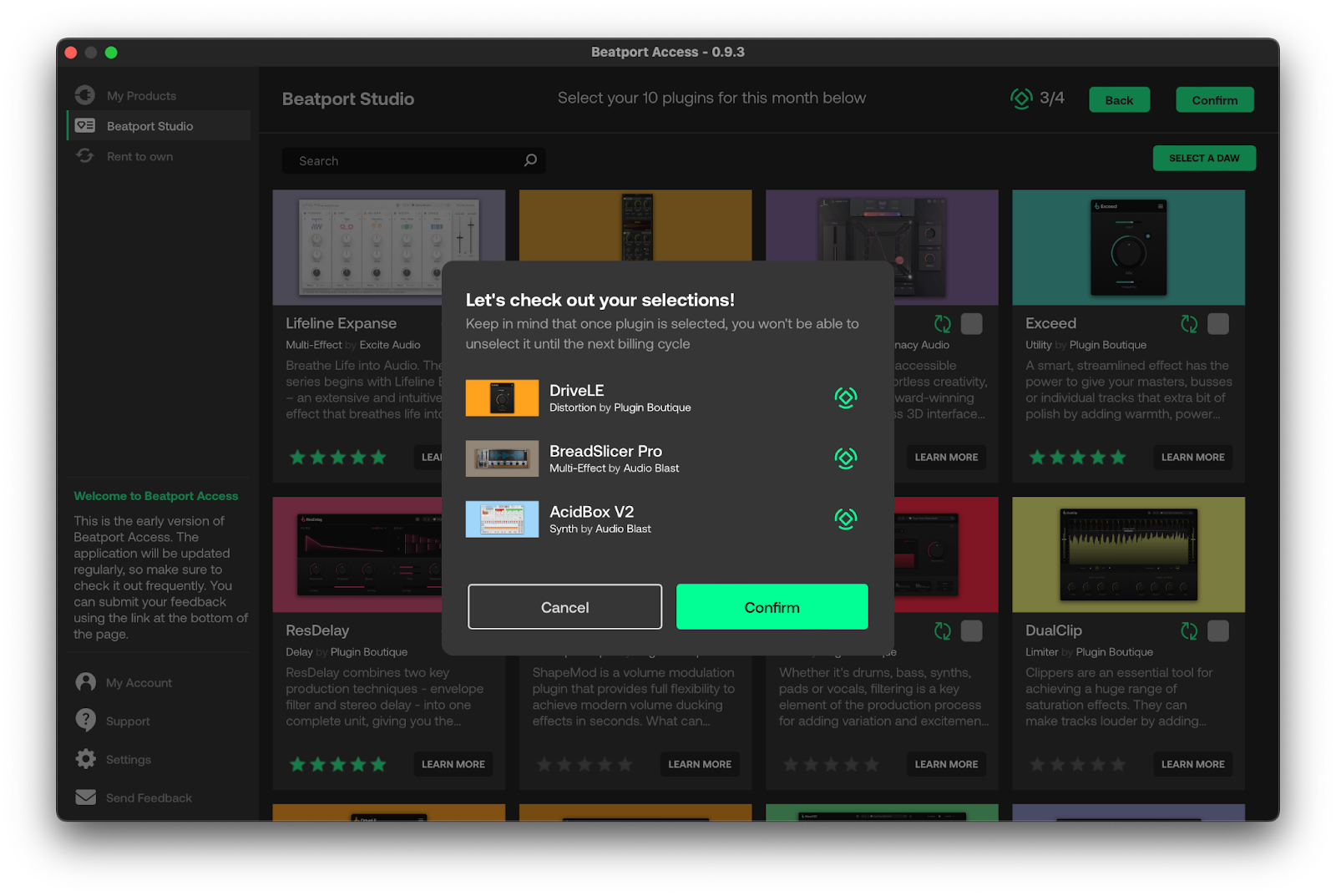Image resolution: width=1336 pixels, height=896 pixels.
Task: Enable the checkbox on the Exceed card
Action: click(1218, 324)
